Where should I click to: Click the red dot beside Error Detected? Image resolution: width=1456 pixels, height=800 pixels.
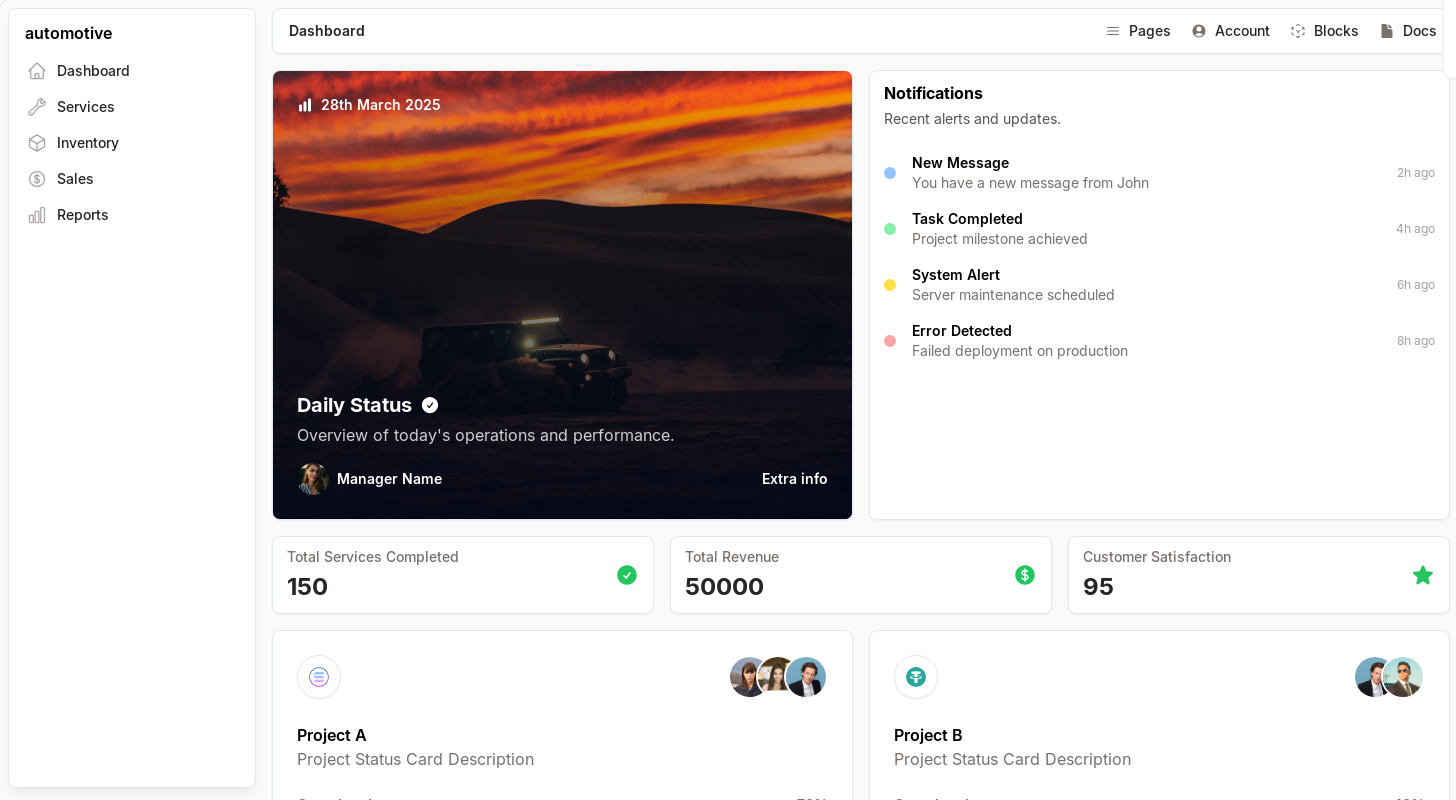[890, 341]
